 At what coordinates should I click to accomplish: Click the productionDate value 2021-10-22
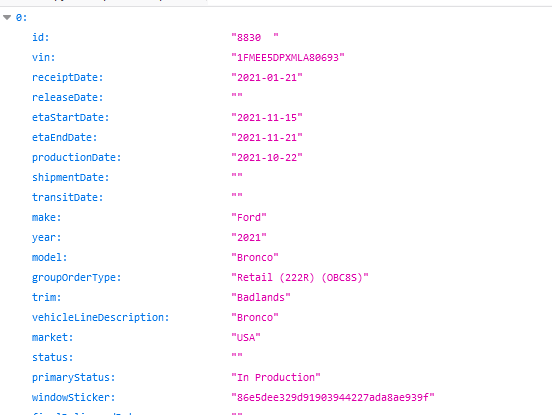(x=267, y=157)
